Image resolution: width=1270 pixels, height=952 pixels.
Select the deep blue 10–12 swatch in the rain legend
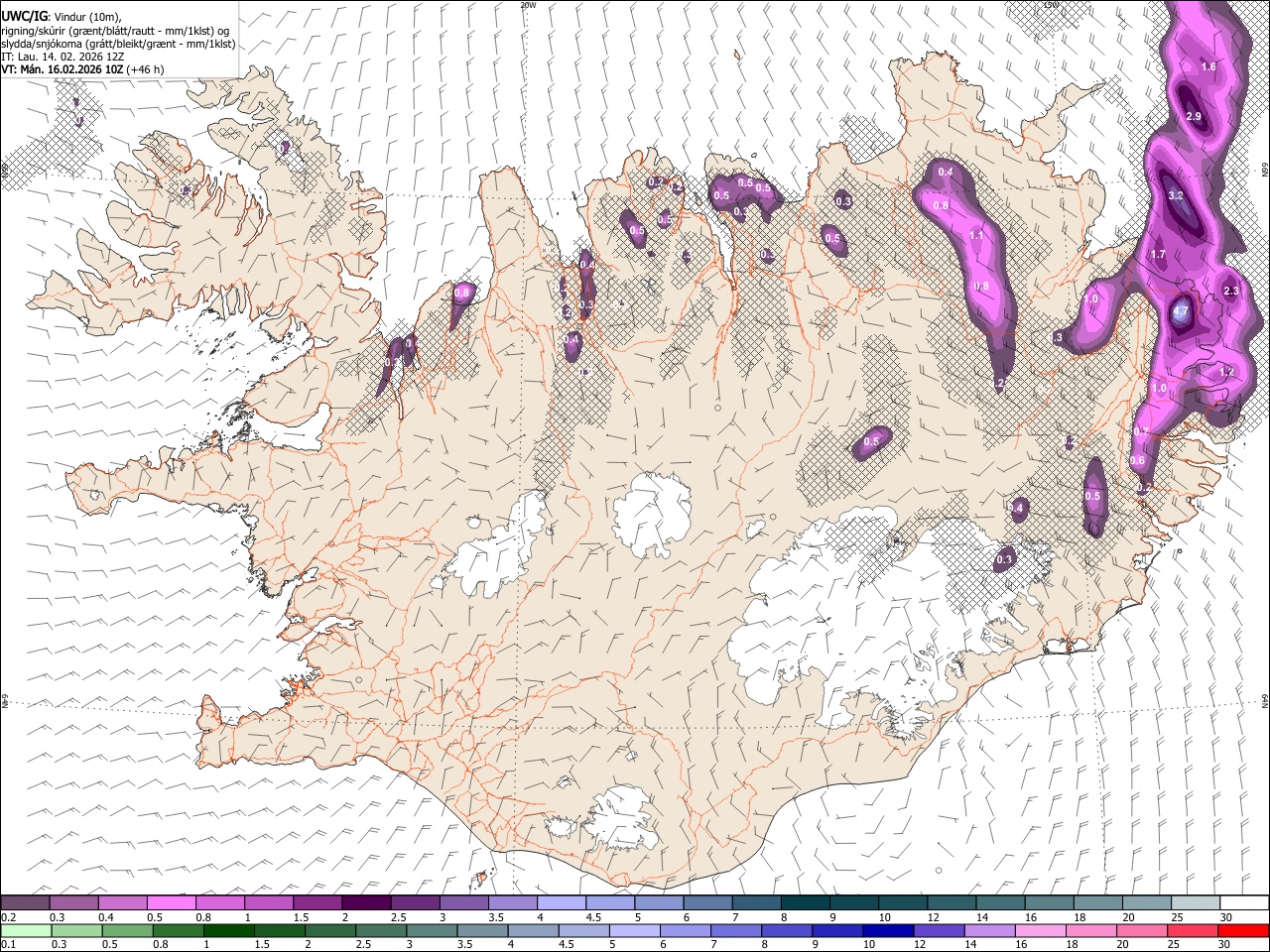pos(889,931)
